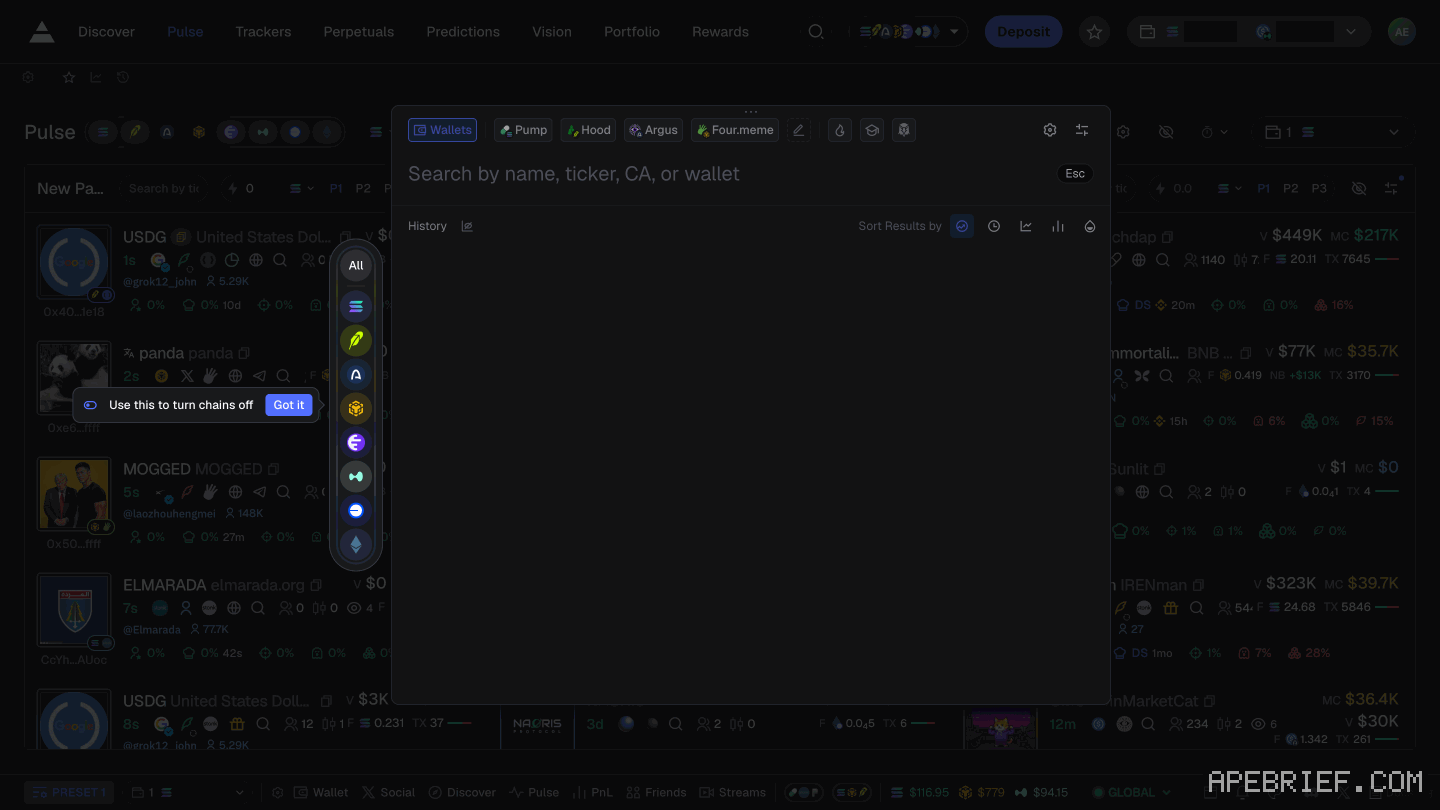
Task: Edit the filter chips with pencil icon
Action: click(798, 130)
